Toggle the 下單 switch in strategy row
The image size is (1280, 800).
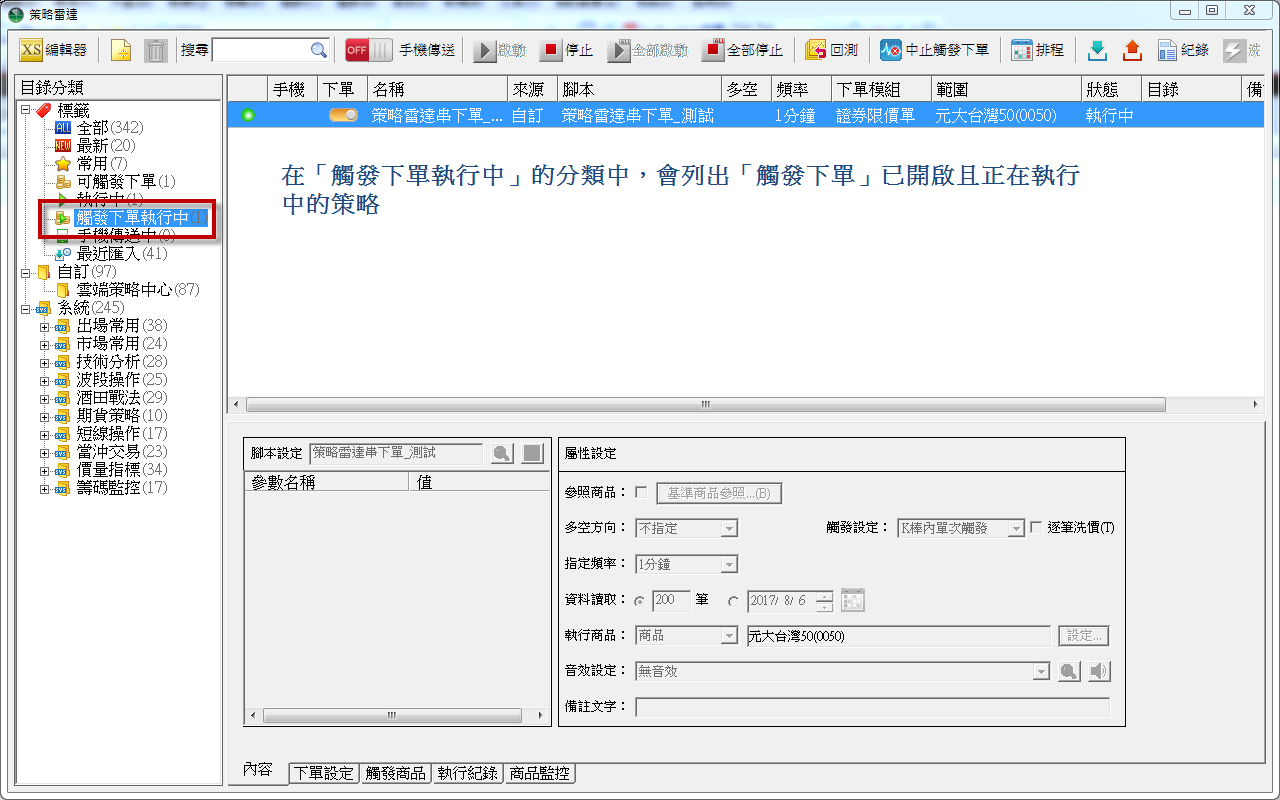pyautogui.click(x=343, y=115)
